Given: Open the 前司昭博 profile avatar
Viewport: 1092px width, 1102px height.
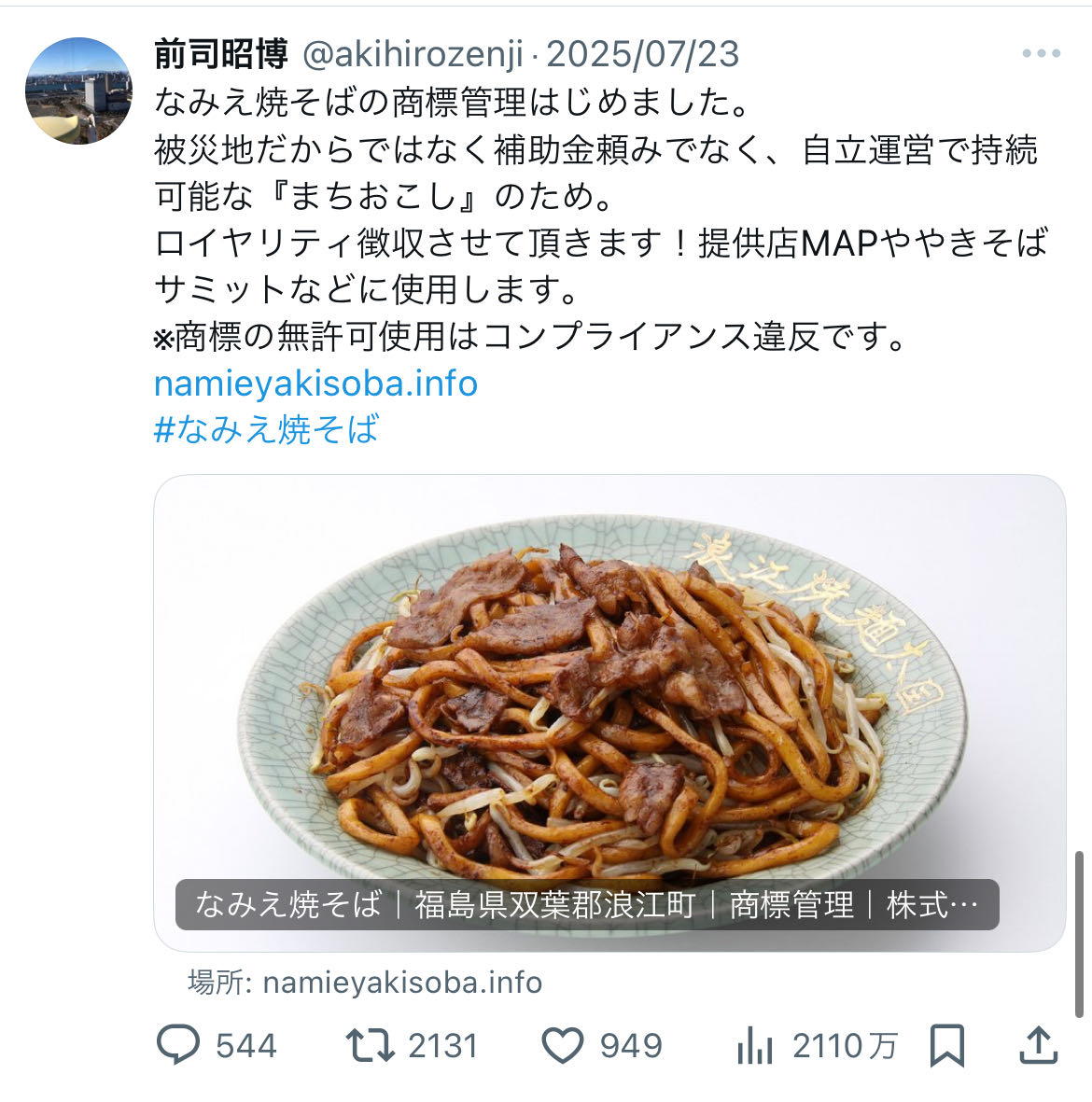Looking at the screenshot, I should point(78,91).
